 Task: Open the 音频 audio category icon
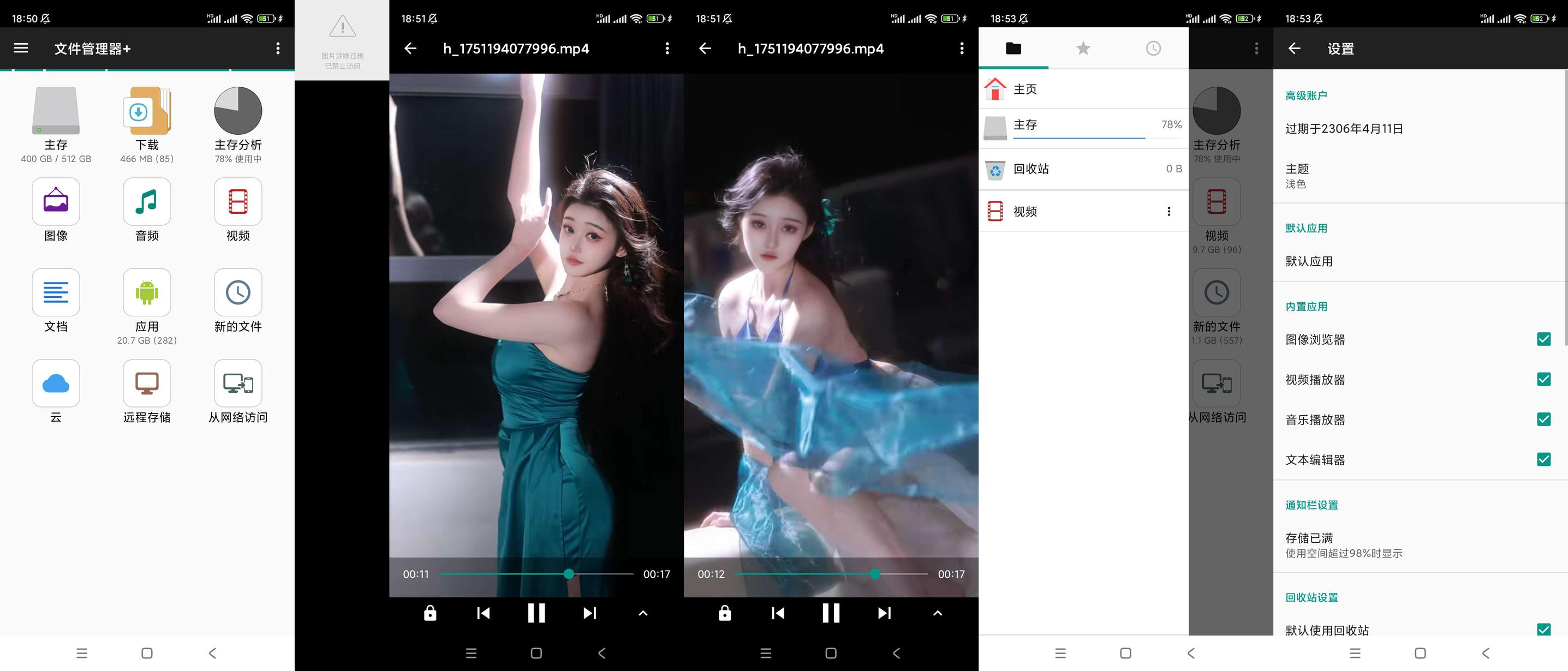[x=147, y=202]
